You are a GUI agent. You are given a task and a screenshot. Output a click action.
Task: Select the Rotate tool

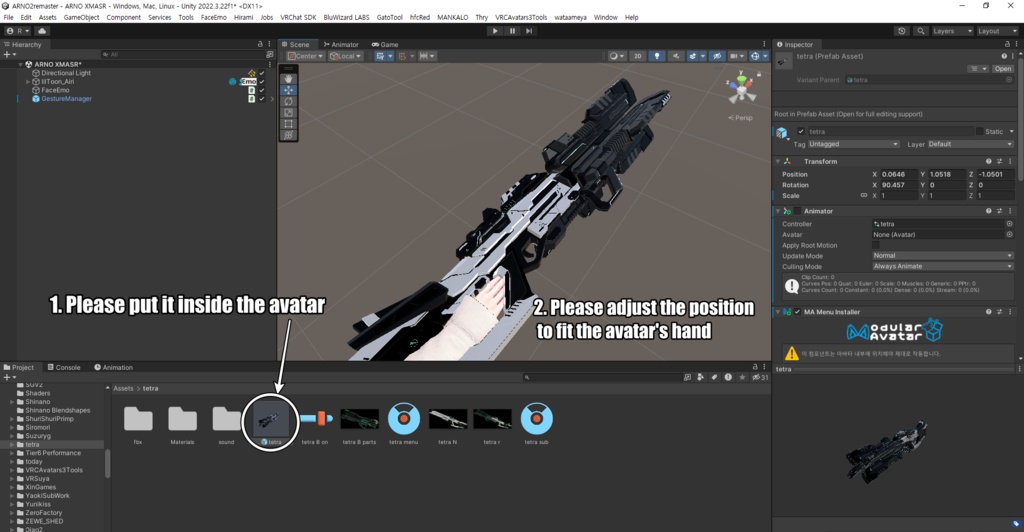289,101
